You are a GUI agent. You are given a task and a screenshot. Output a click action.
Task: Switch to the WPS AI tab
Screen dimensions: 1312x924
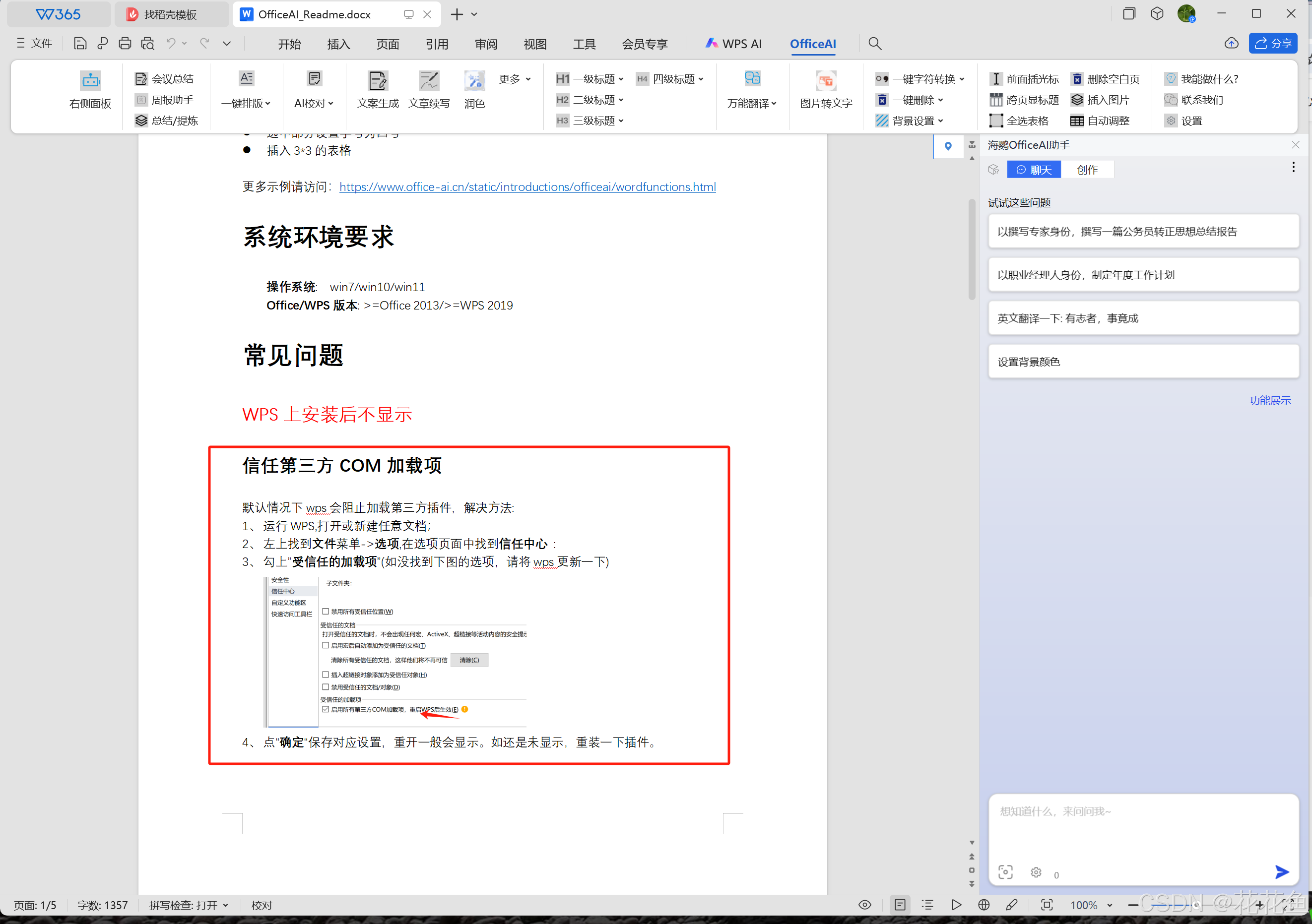click(x=734, y=44)
